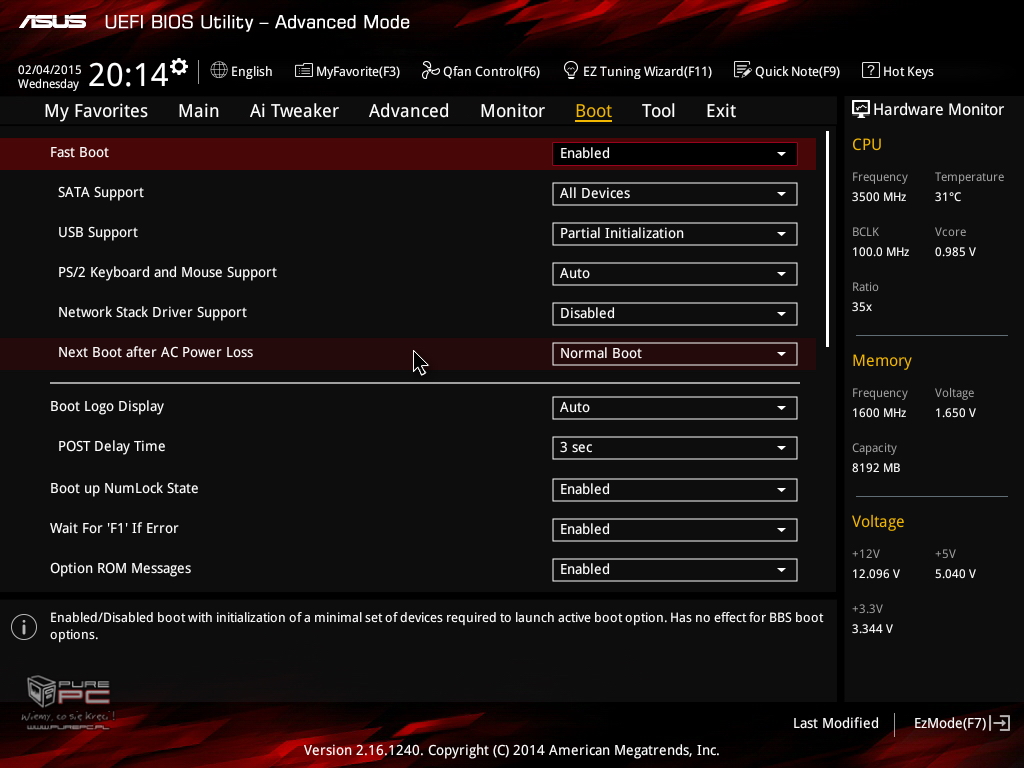
Task: Click Last Modified
Action: click(835, 724)
